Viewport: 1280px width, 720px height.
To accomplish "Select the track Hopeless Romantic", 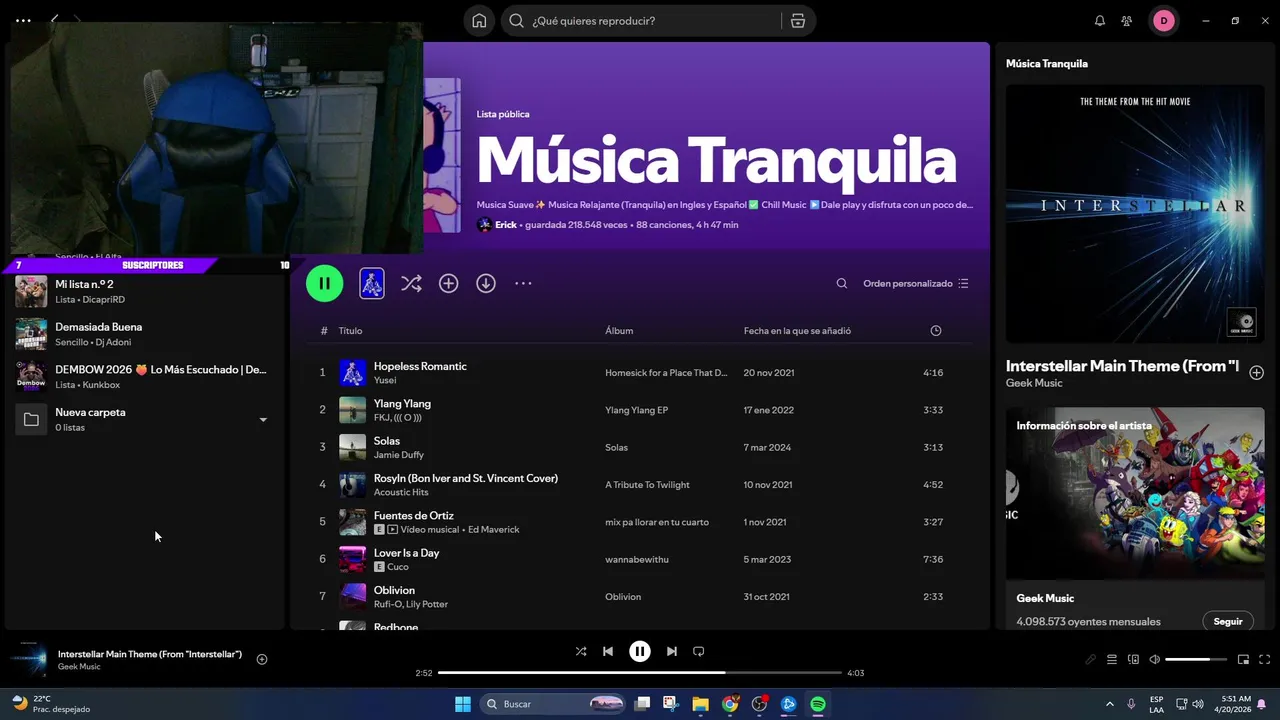I will point(420,366).
